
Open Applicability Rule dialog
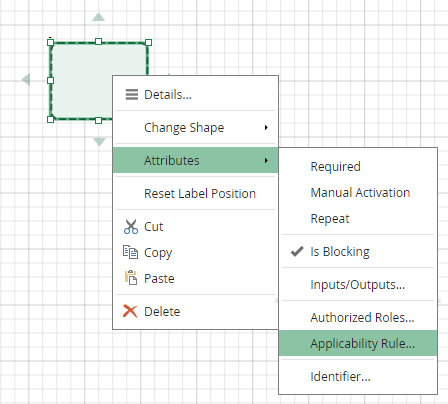(x=358, y=343)
